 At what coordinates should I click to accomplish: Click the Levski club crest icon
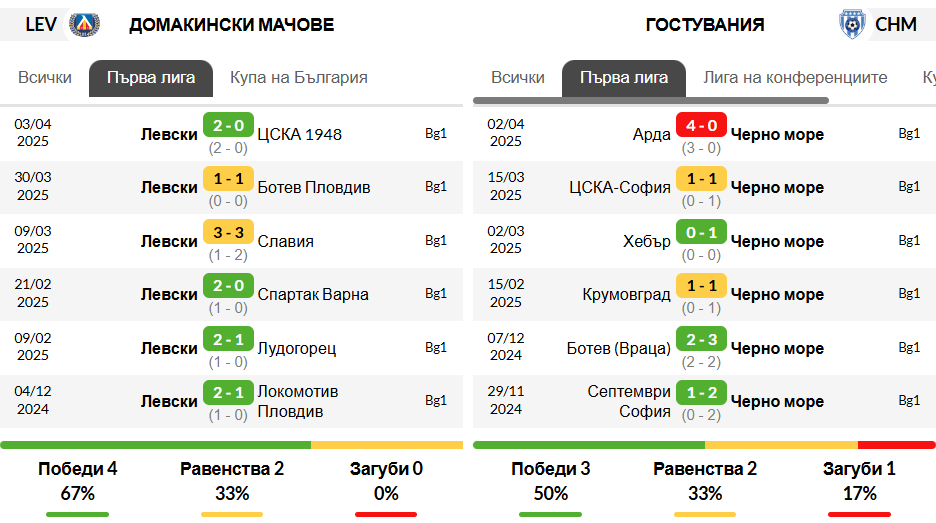pos(84,24)
